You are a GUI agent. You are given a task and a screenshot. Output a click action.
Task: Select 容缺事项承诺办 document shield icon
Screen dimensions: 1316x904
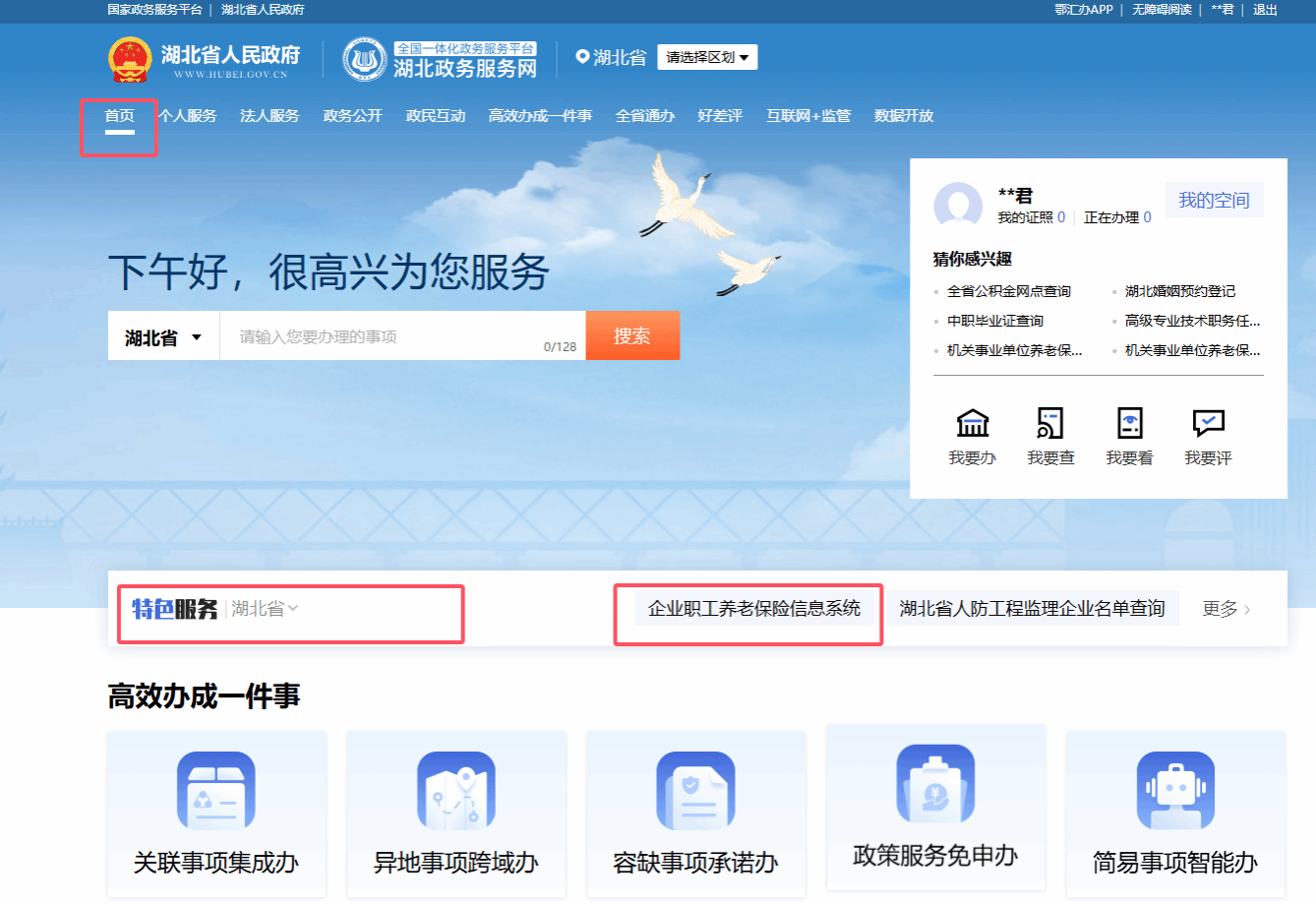695,791
